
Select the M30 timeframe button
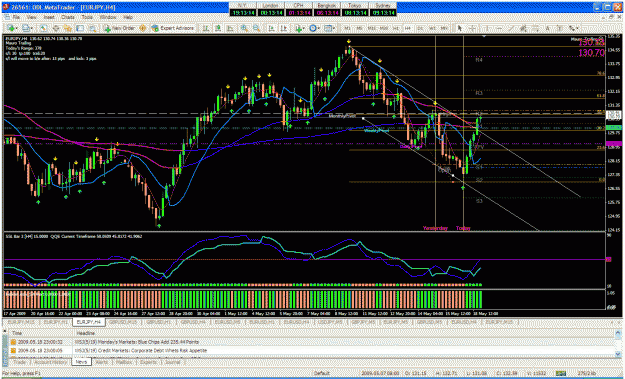384,28
